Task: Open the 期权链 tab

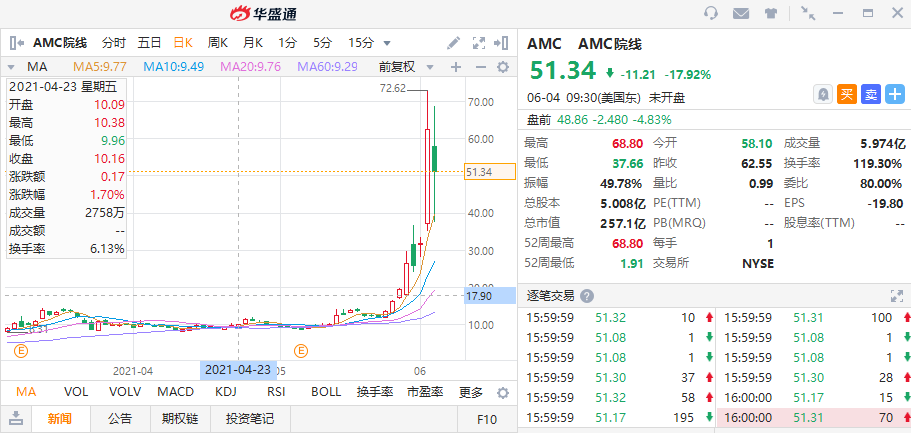Action: (180, 418)
